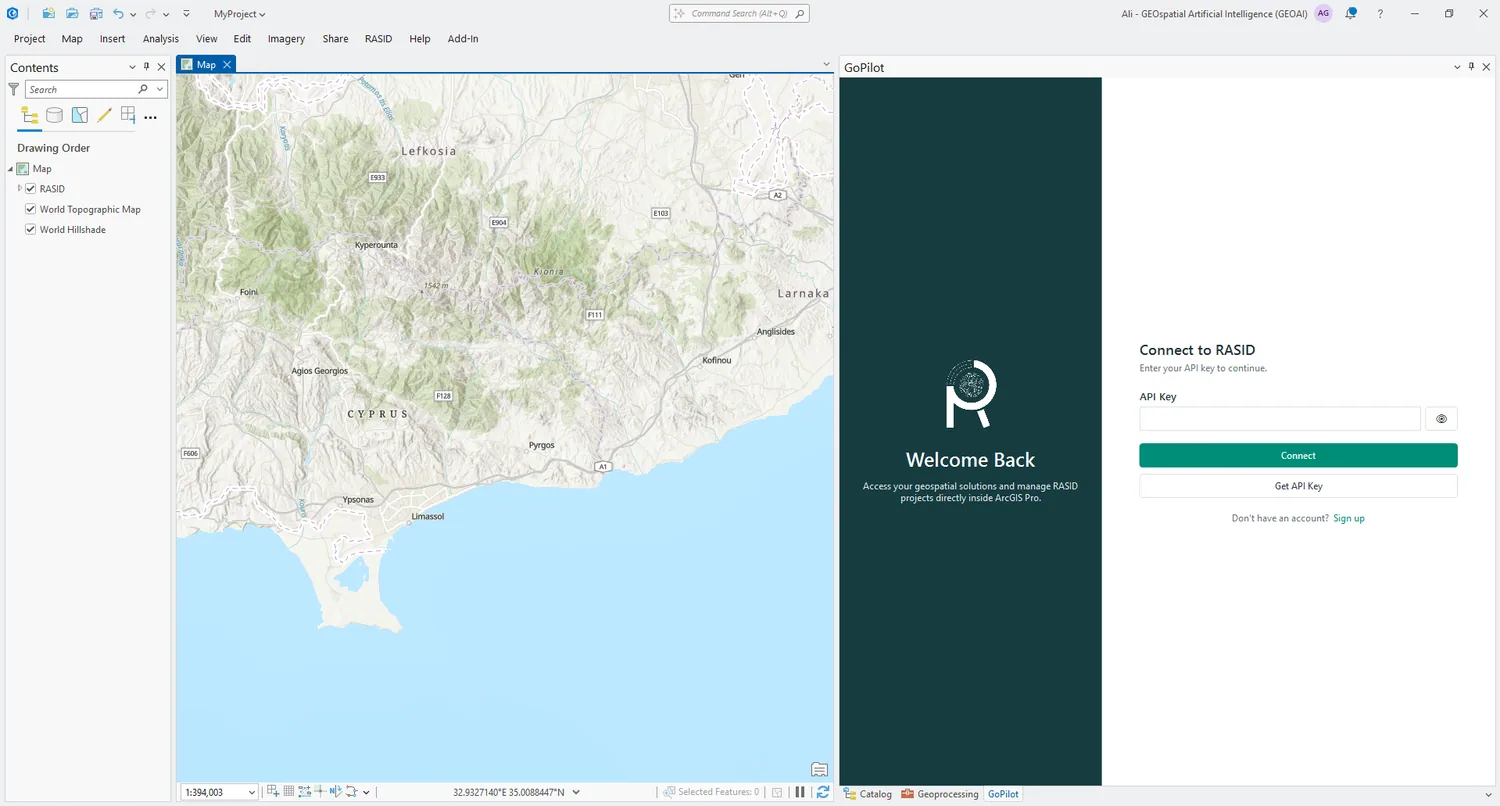Save the project with the Save icon
This screenshot has width=1500, height=806.
click(96, 14)
